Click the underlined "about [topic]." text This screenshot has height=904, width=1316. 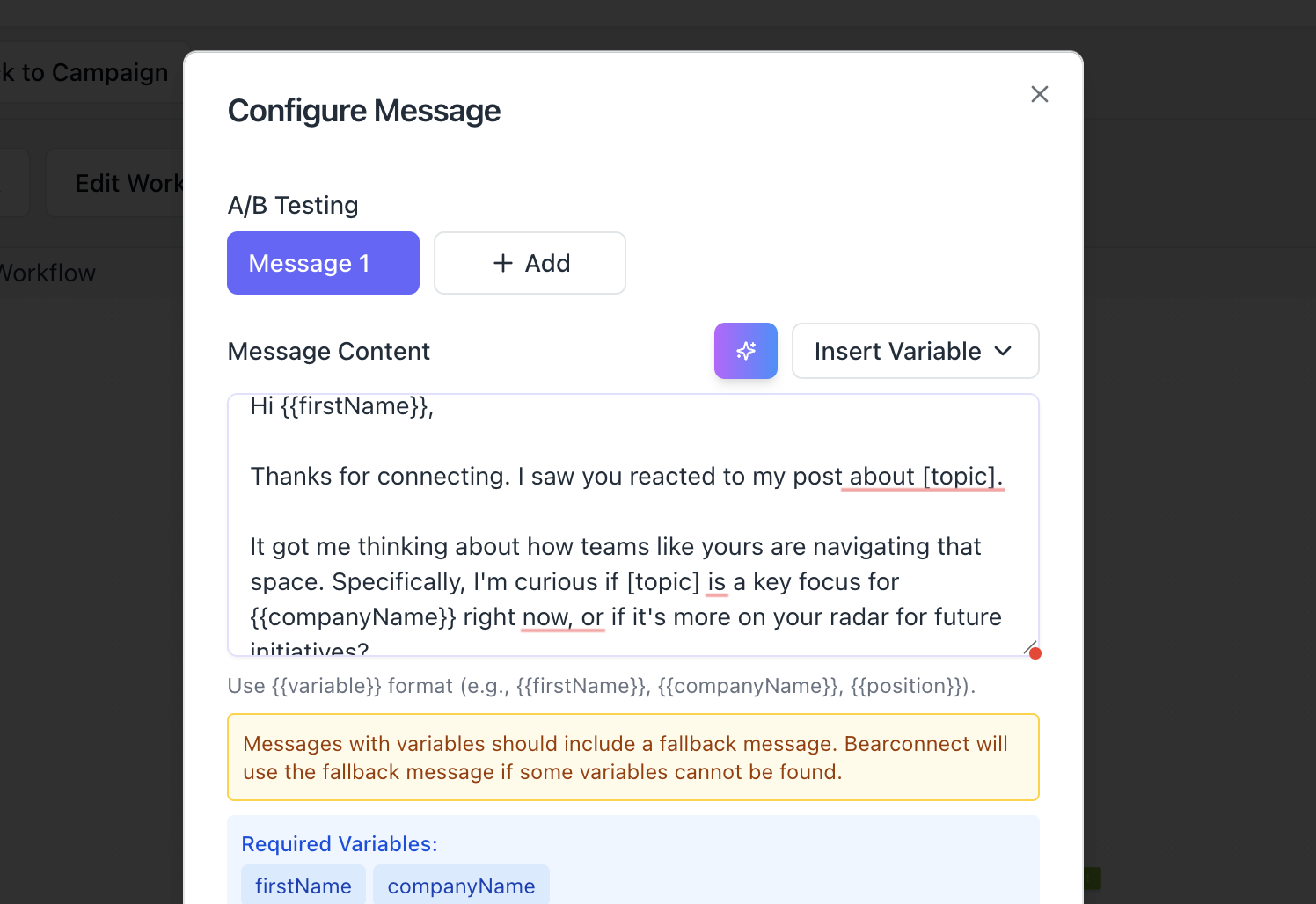pos(922,477)
